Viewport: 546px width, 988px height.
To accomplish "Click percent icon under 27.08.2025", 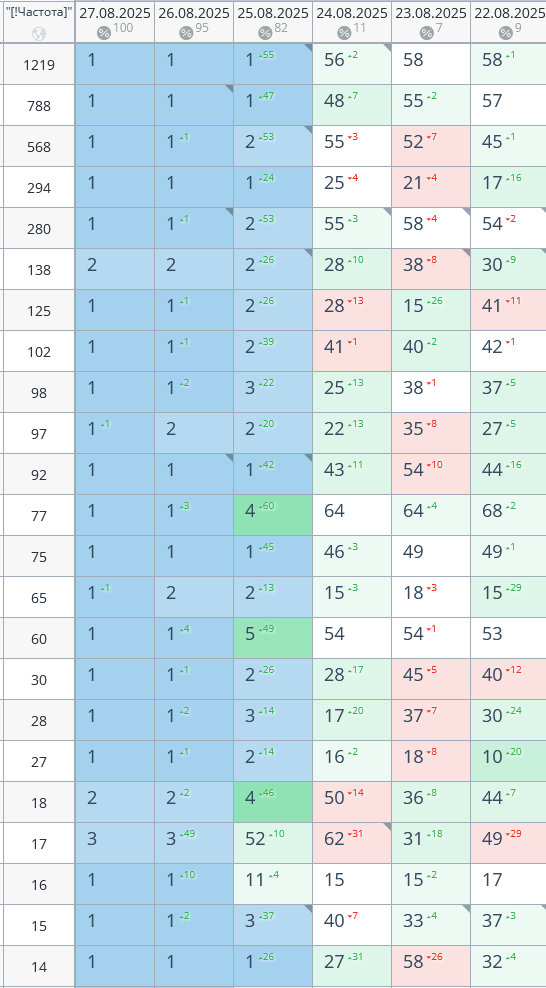I will [105, 33].
